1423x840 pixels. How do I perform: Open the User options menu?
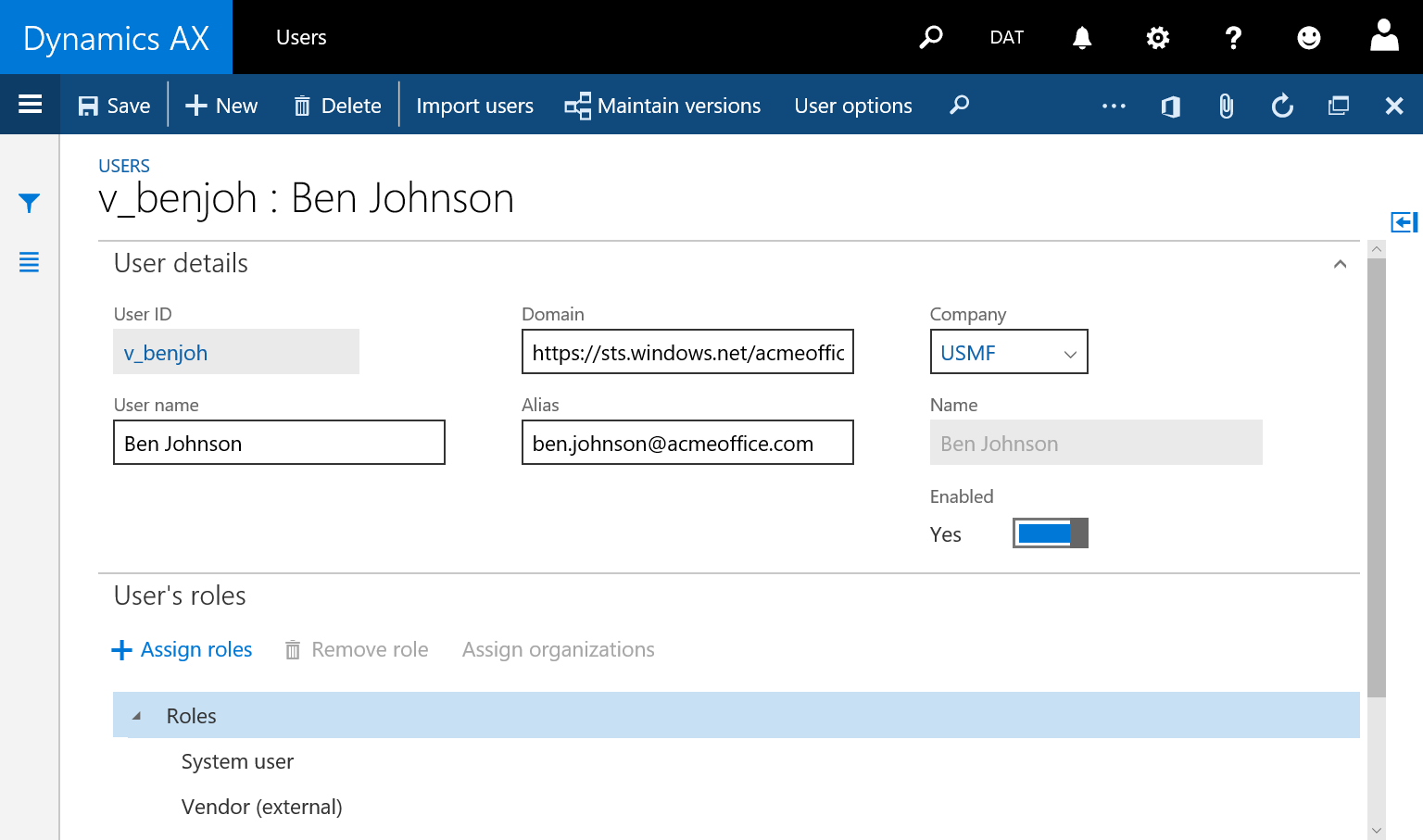(x=852, y=106)
